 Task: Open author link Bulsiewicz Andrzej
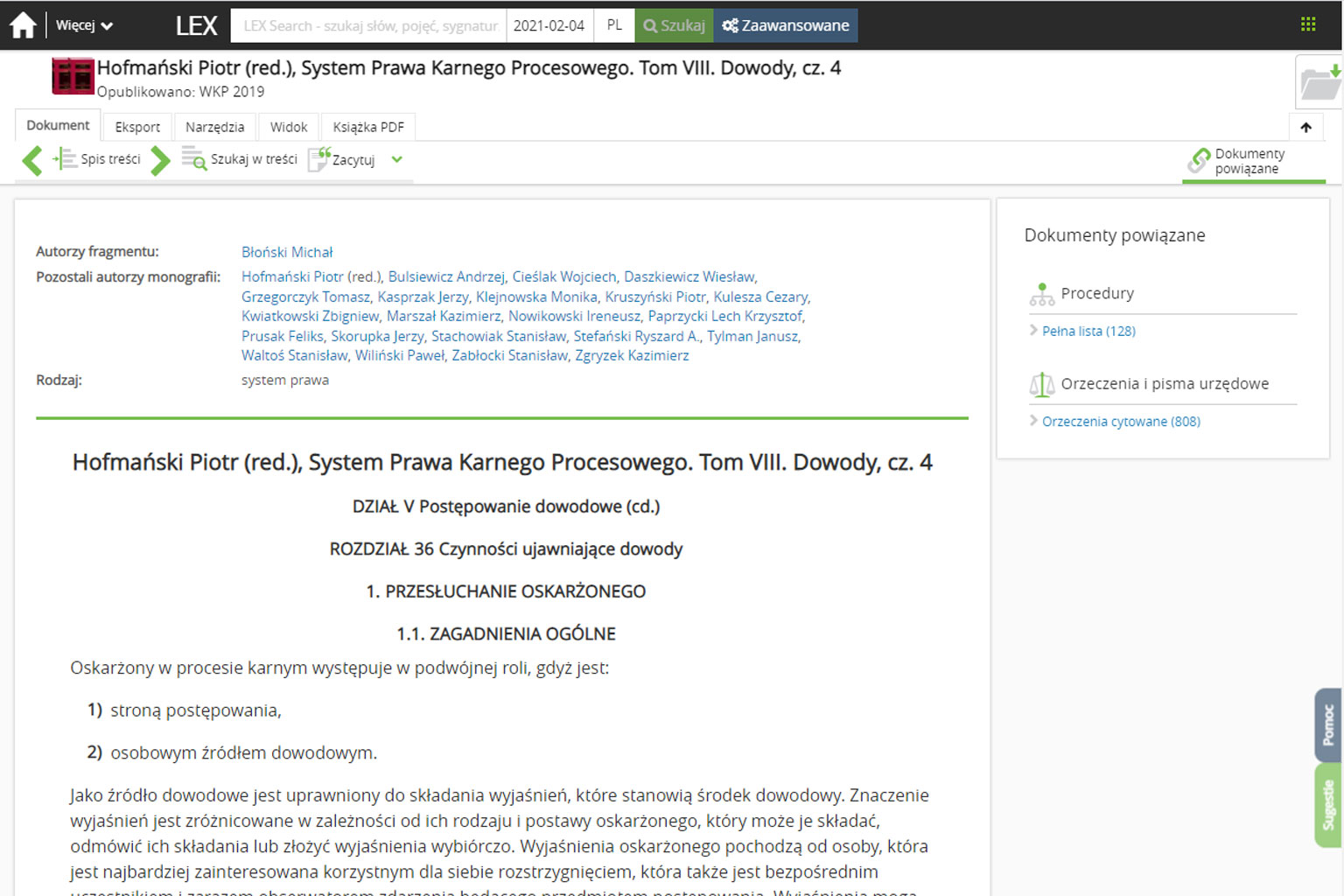[x=446, y=276]
